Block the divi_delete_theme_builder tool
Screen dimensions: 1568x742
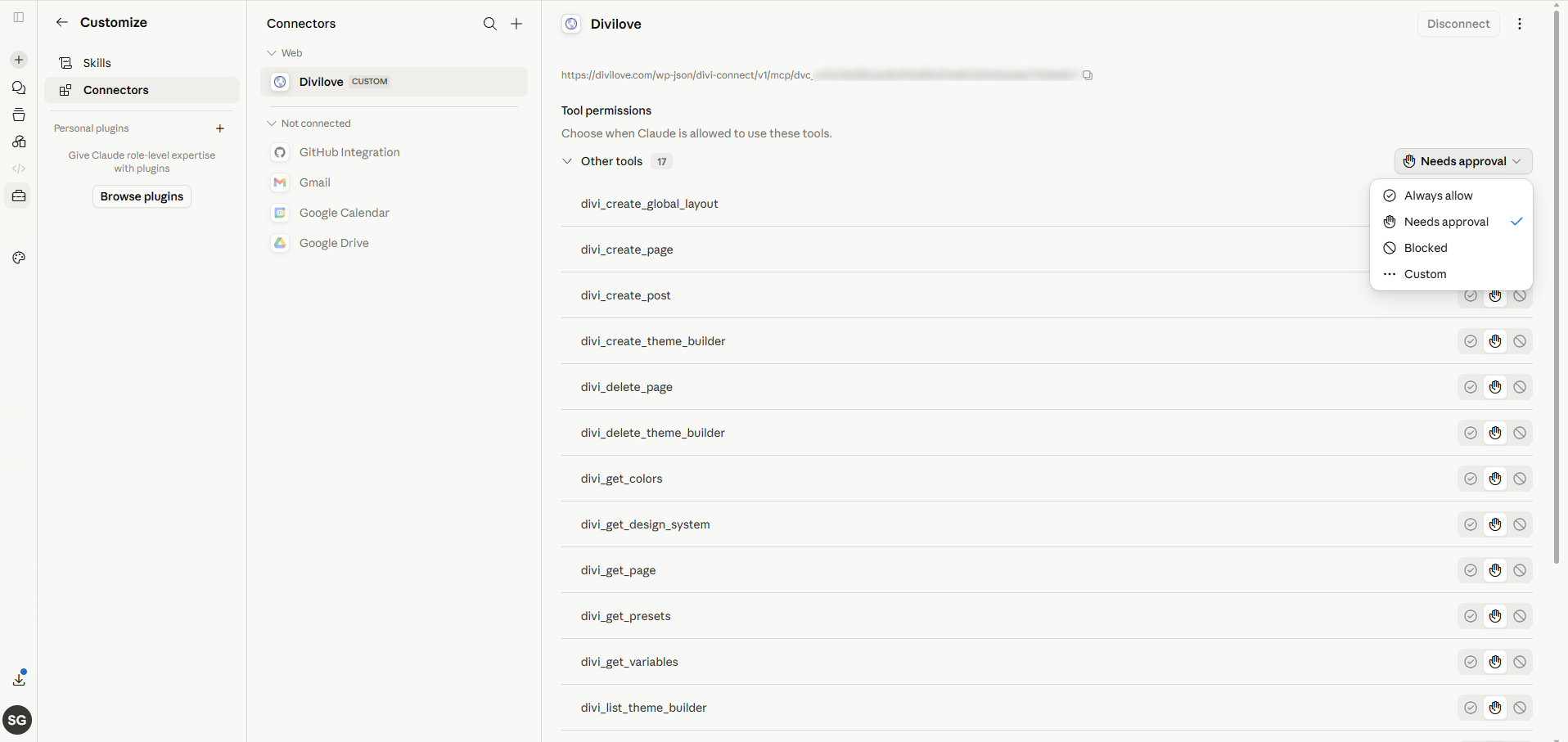click(1520, 433)
